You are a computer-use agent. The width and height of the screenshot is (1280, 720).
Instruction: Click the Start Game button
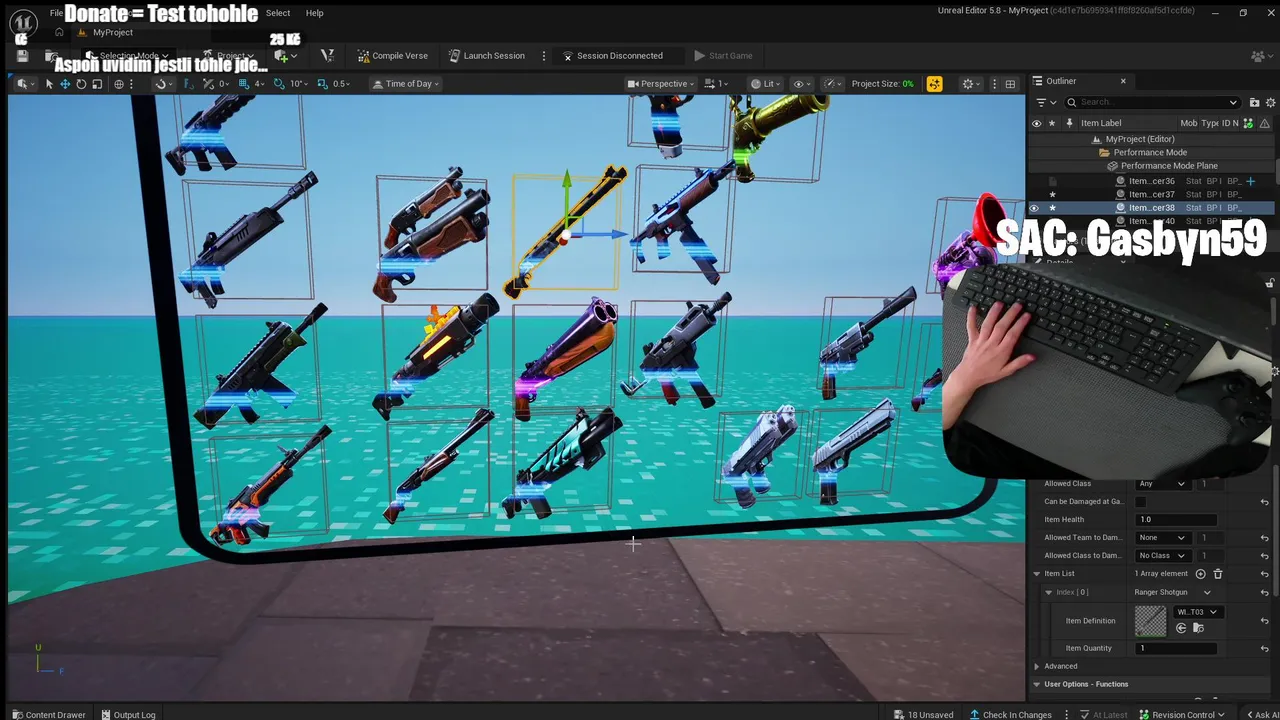[723, 56]
